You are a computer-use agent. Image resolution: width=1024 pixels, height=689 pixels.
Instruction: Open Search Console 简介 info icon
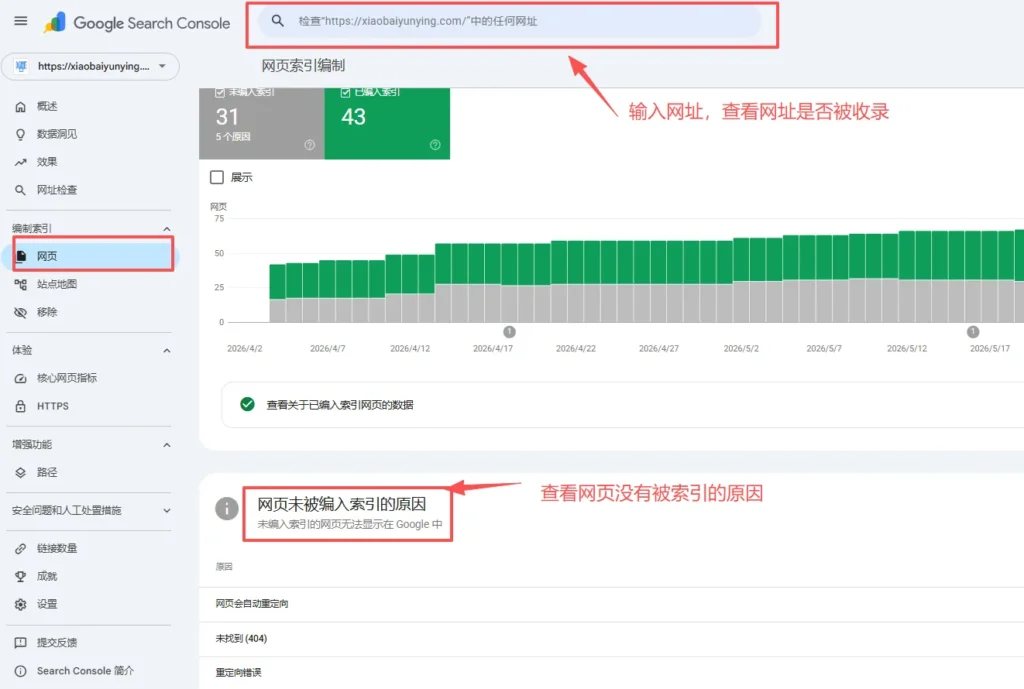[20, 671]
